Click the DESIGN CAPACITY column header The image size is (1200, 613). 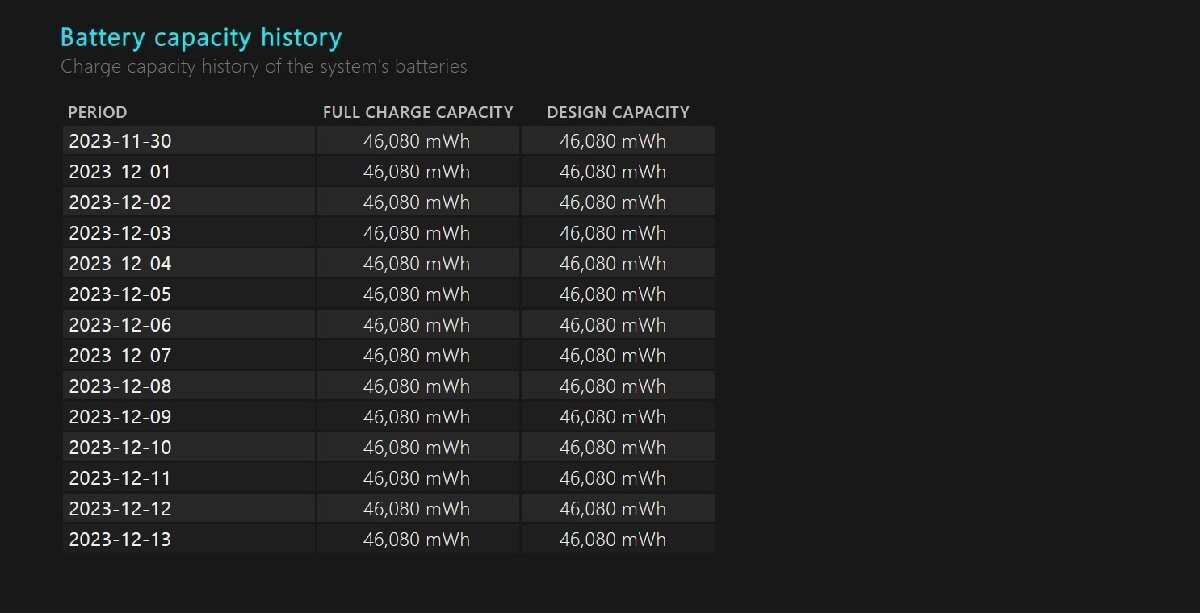pyautogui.click(x=618, y=112)
